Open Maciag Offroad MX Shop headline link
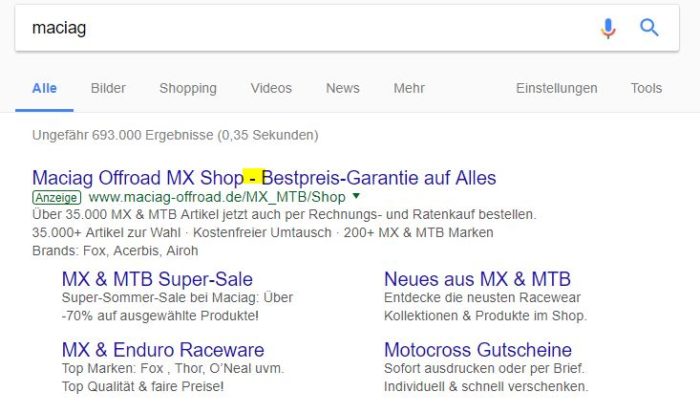700x414 pixels. point(264,178)
